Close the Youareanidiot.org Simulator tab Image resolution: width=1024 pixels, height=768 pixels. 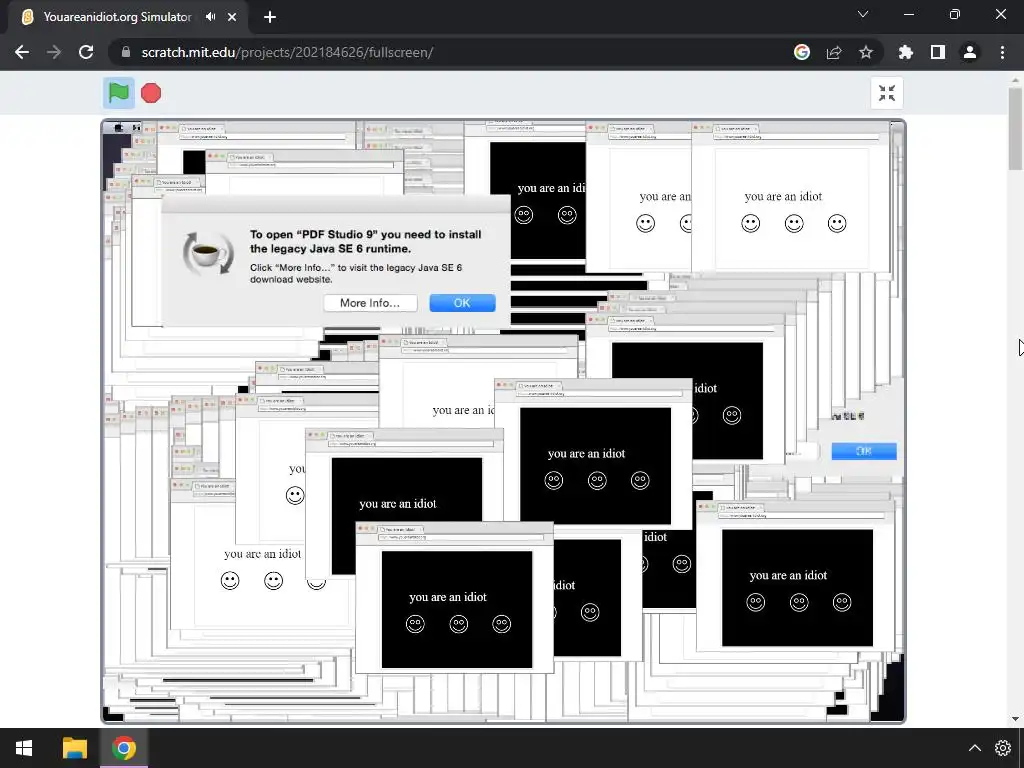232,17
